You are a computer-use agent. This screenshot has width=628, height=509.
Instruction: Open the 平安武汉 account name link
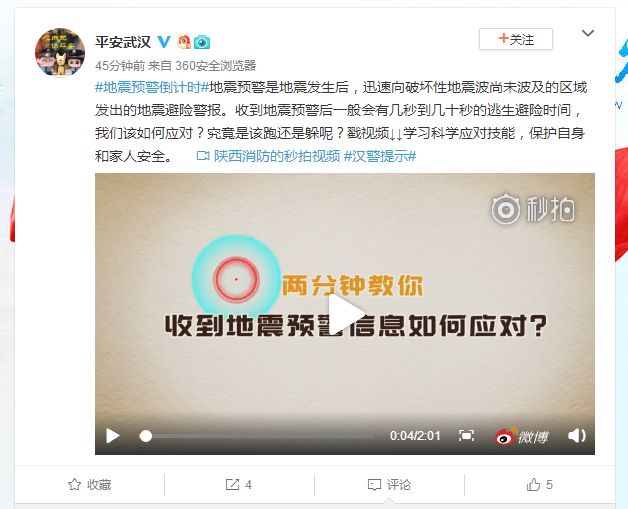pyautogui.click(x=123, y=42)
